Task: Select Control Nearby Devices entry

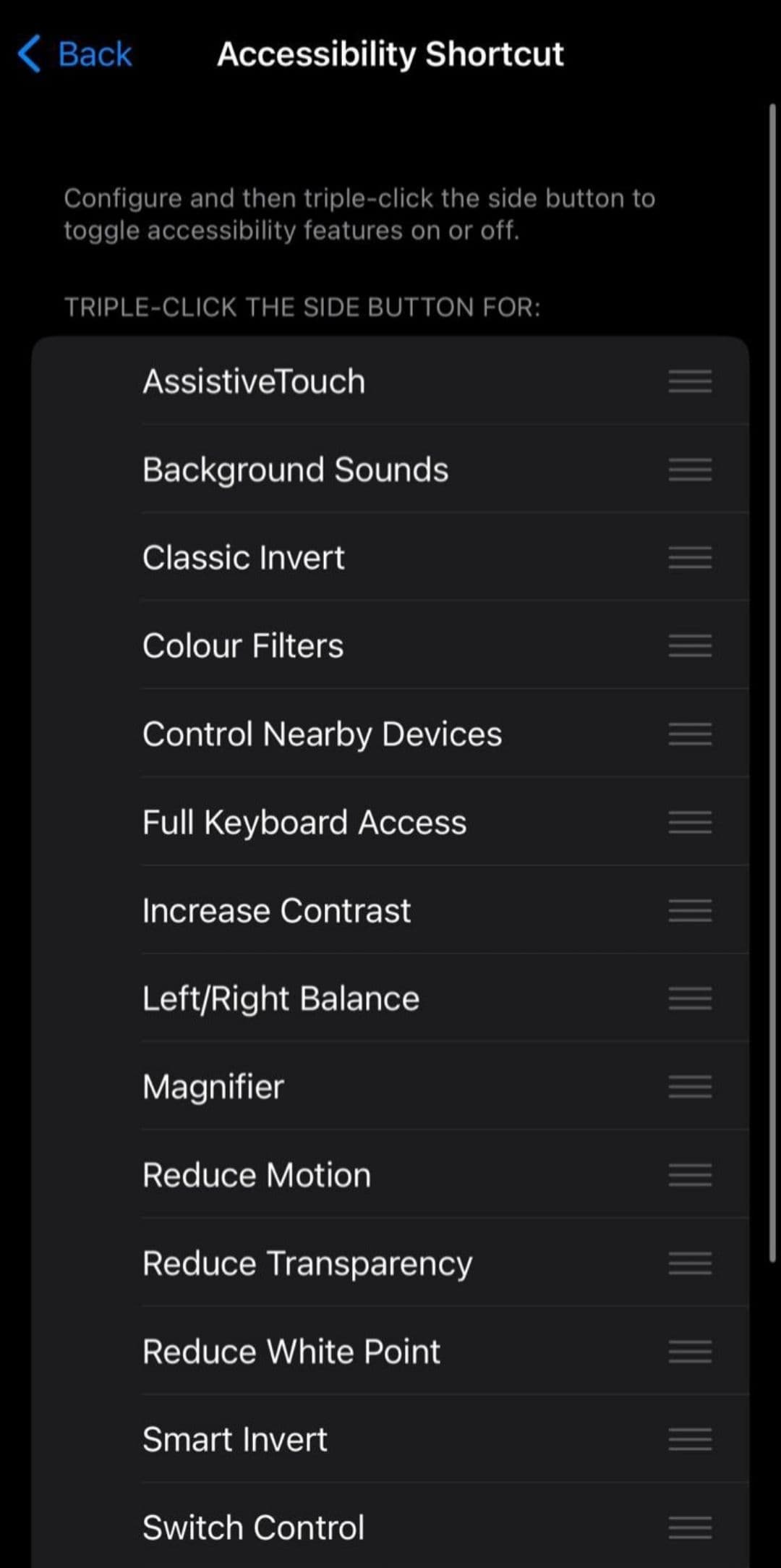Action: point(322,734)
